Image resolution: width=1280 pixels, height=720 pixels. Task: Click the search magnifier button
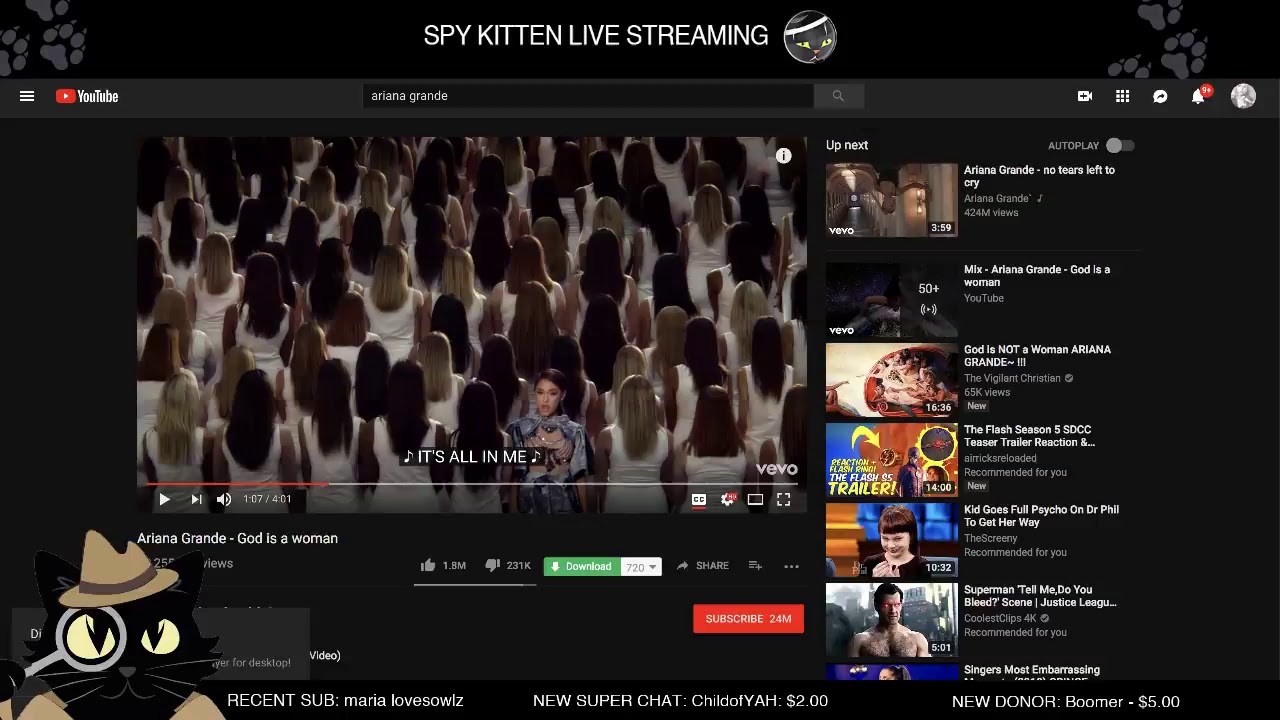click(x=838, y=96)
